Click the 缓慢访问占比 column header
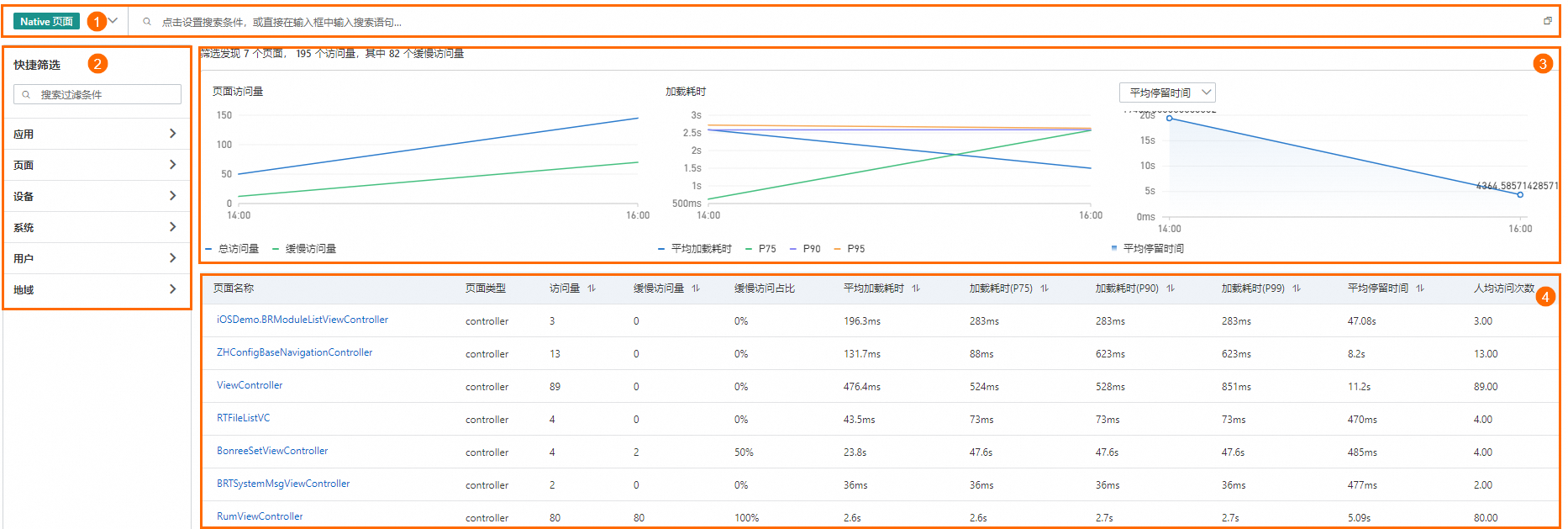Image resolution: width=1568 pixels, height=529 pixels. [765, 288]
